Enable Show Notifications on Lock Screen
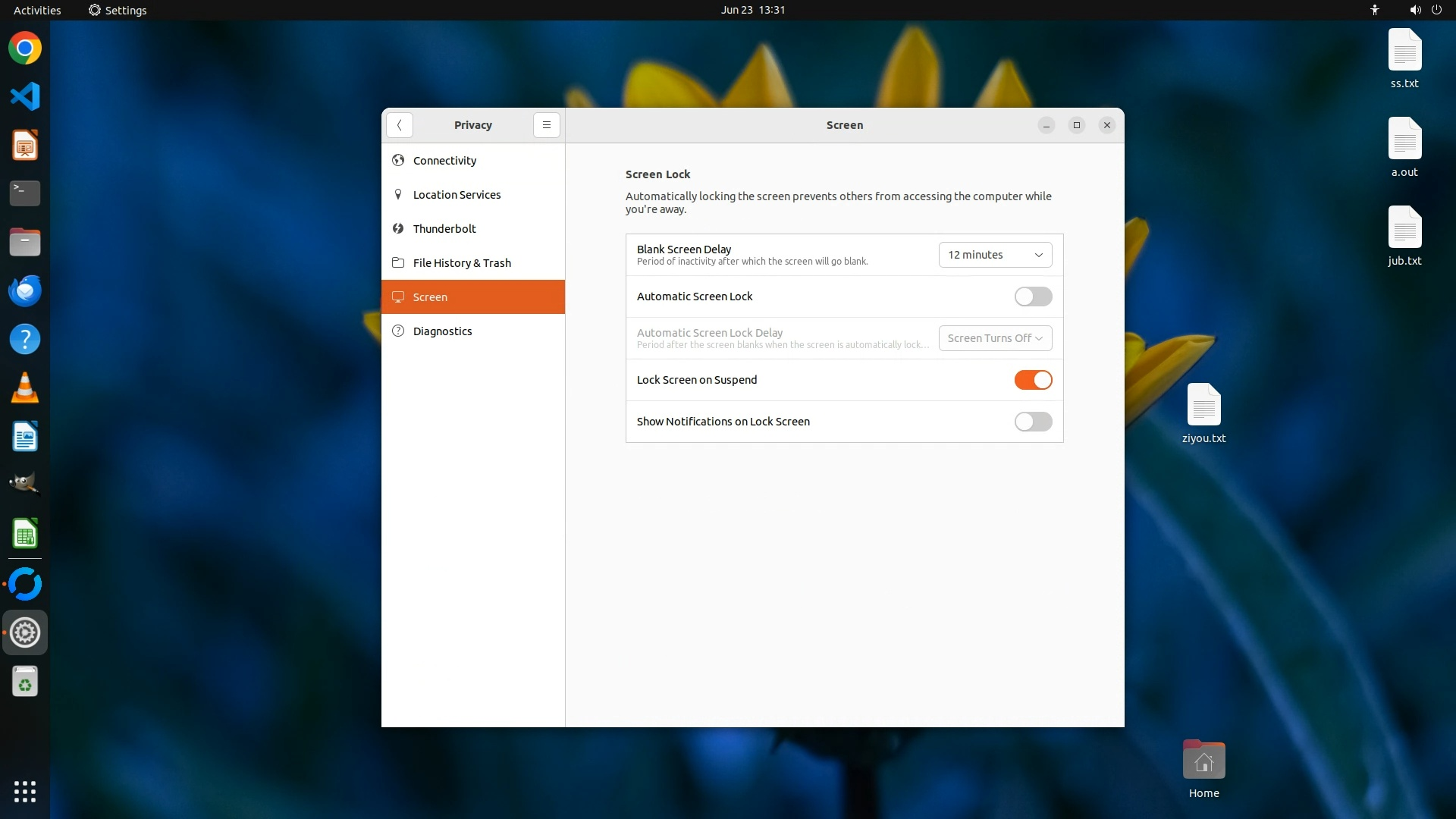The width and height of the screenshot is (1456, 819). click(x=1033, y=422)
